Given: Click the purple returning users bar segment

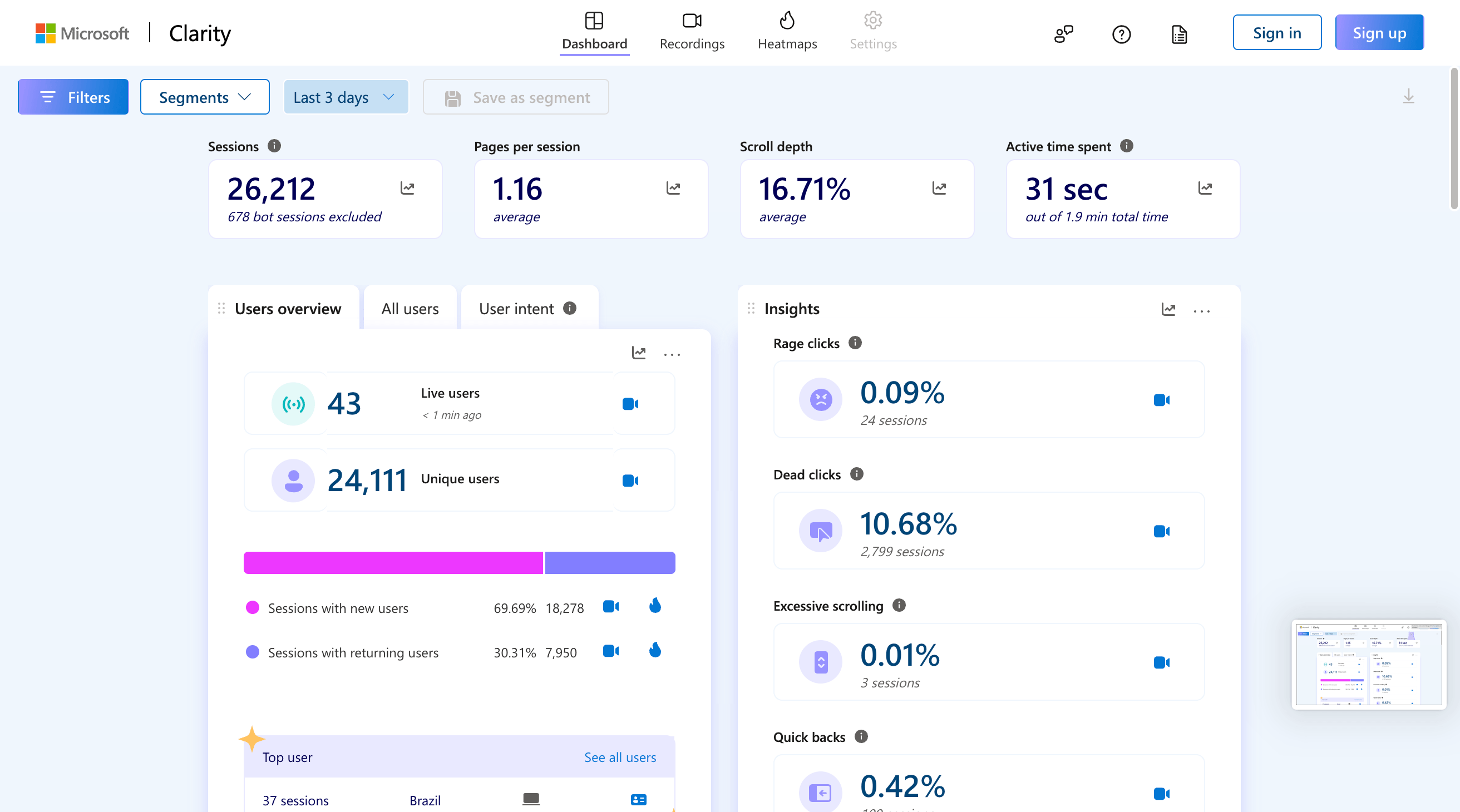Looking at the screenshot, I should 610,563.
